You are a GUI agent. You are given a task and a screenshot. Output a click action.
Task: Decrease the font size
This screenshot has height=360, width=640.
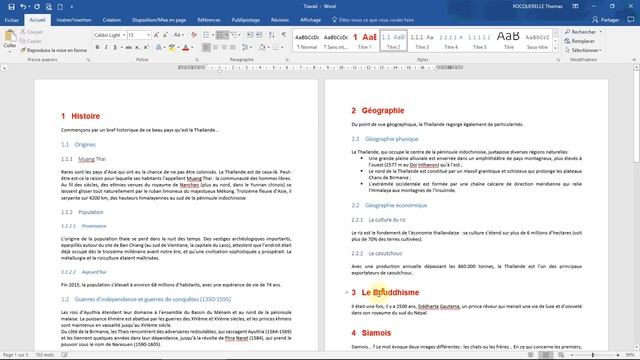click(x=165, y=35)
